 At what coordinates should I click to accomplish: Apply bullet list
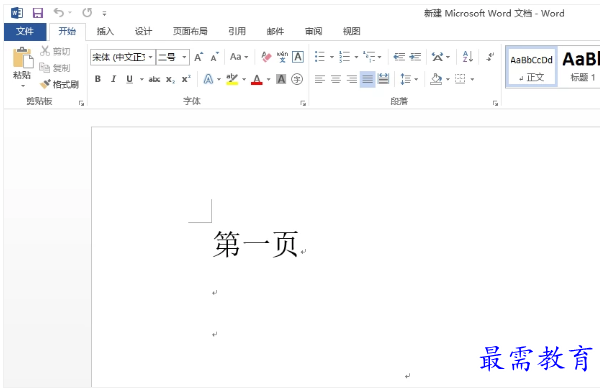point(320,57)
